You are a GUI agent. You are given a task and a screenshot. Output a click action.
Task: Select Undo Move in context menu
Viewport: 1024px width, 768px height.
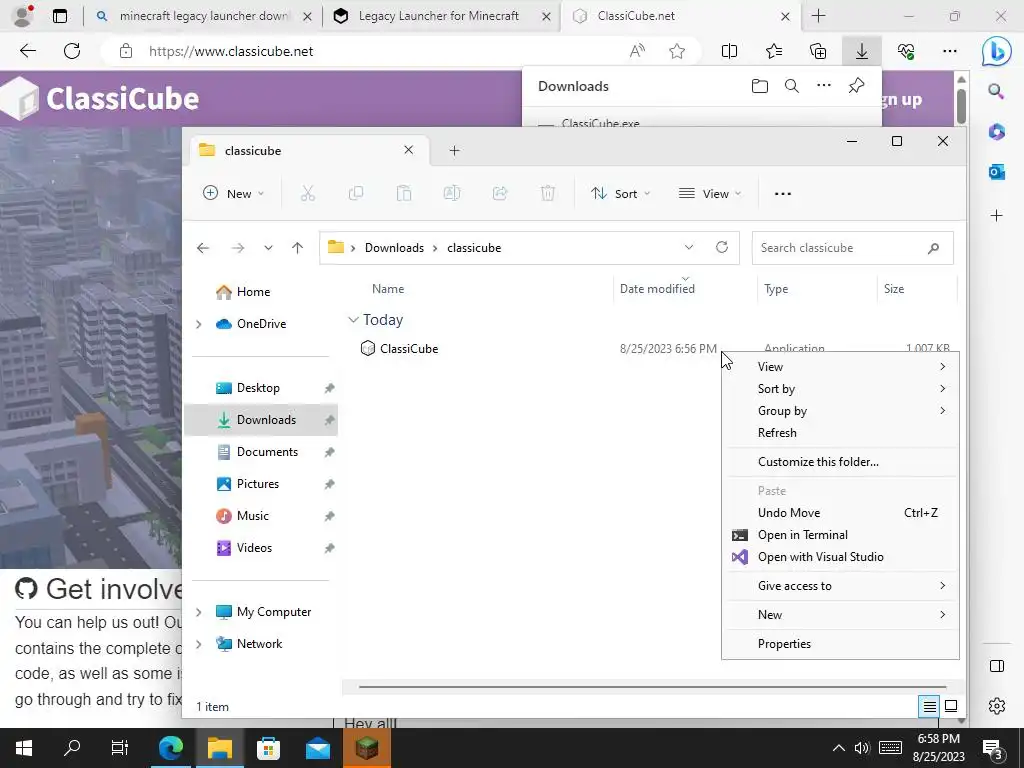pos(840,513)
